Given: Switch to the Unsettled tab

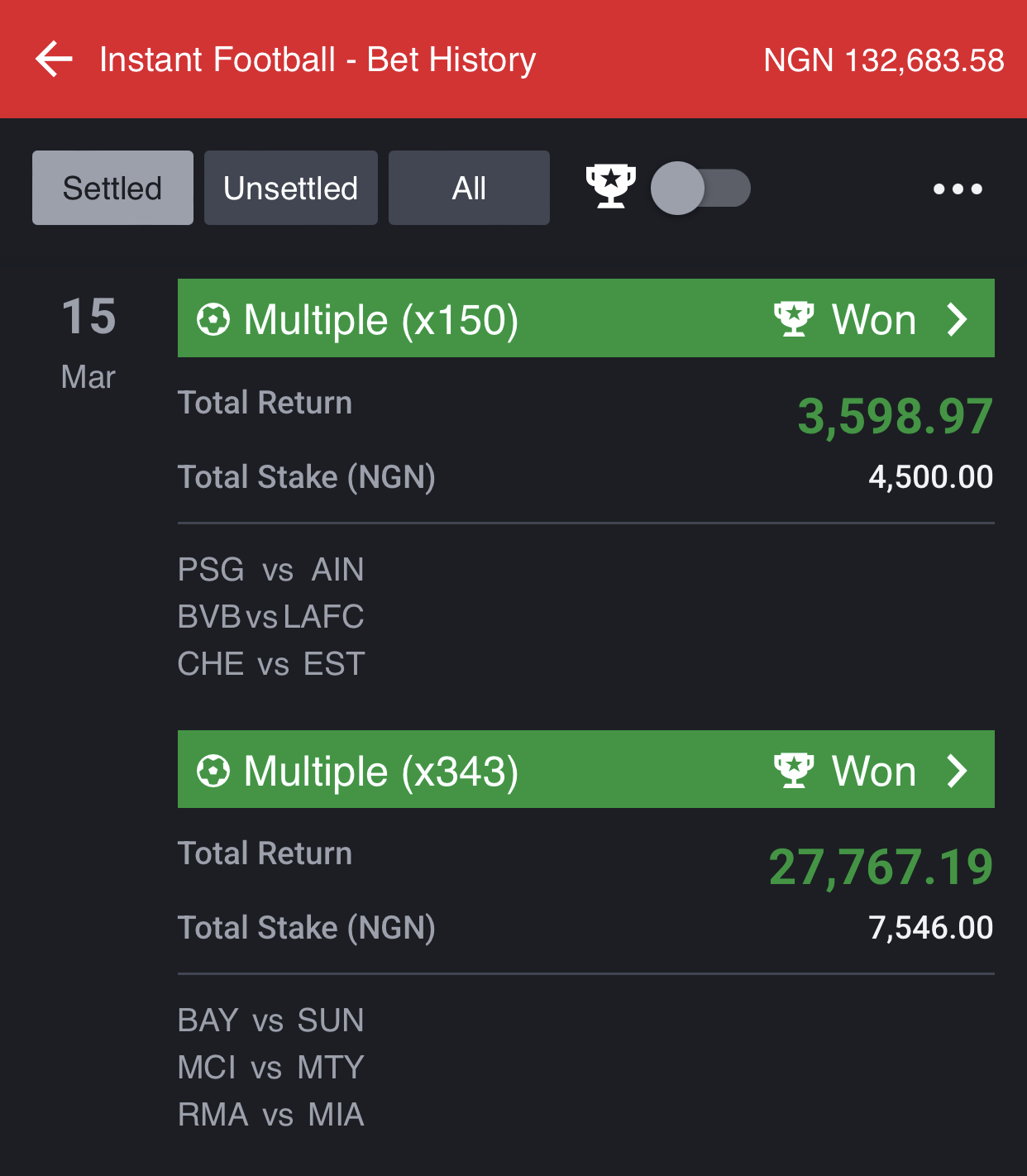Looking at the screenshot, I should point(291,188).
